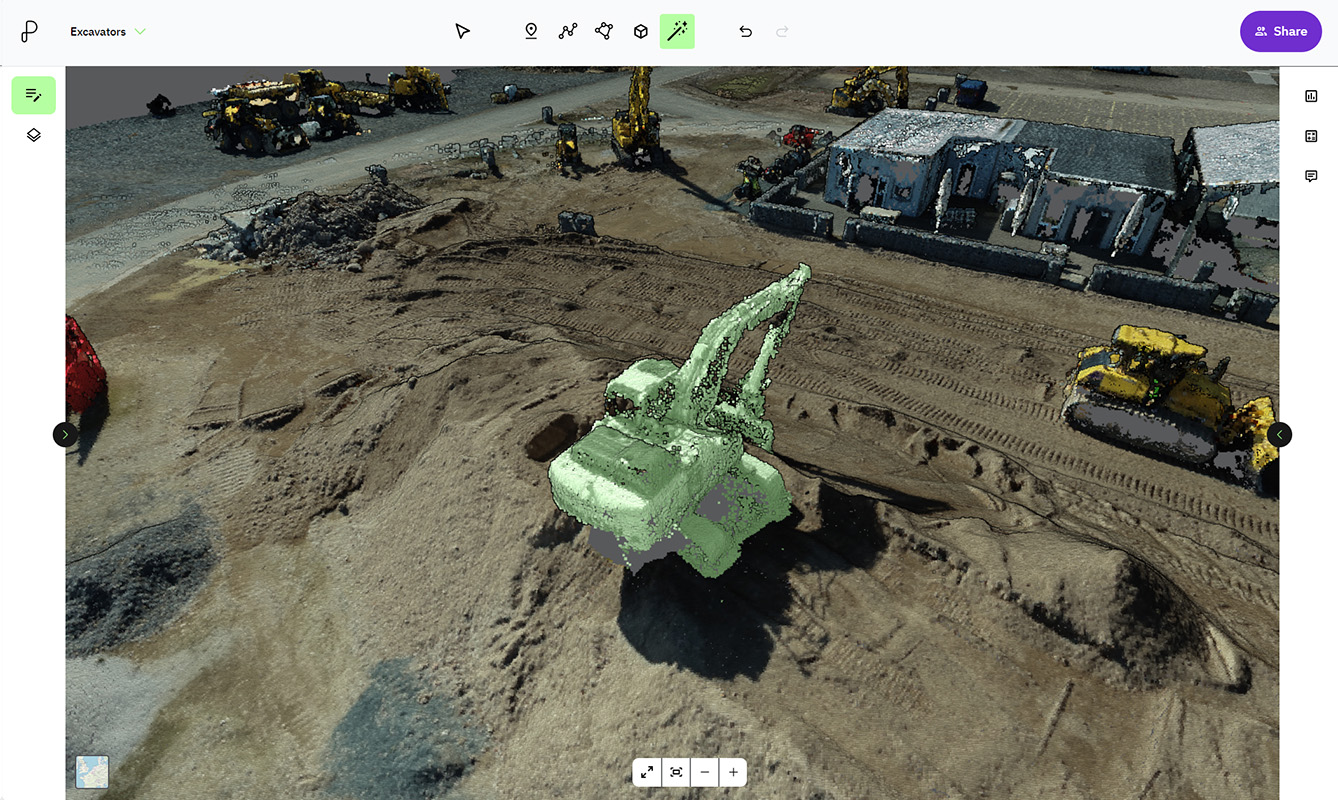Activate the point marker tool
Screen dimensions: 1338x800
(x=530, y=31)
